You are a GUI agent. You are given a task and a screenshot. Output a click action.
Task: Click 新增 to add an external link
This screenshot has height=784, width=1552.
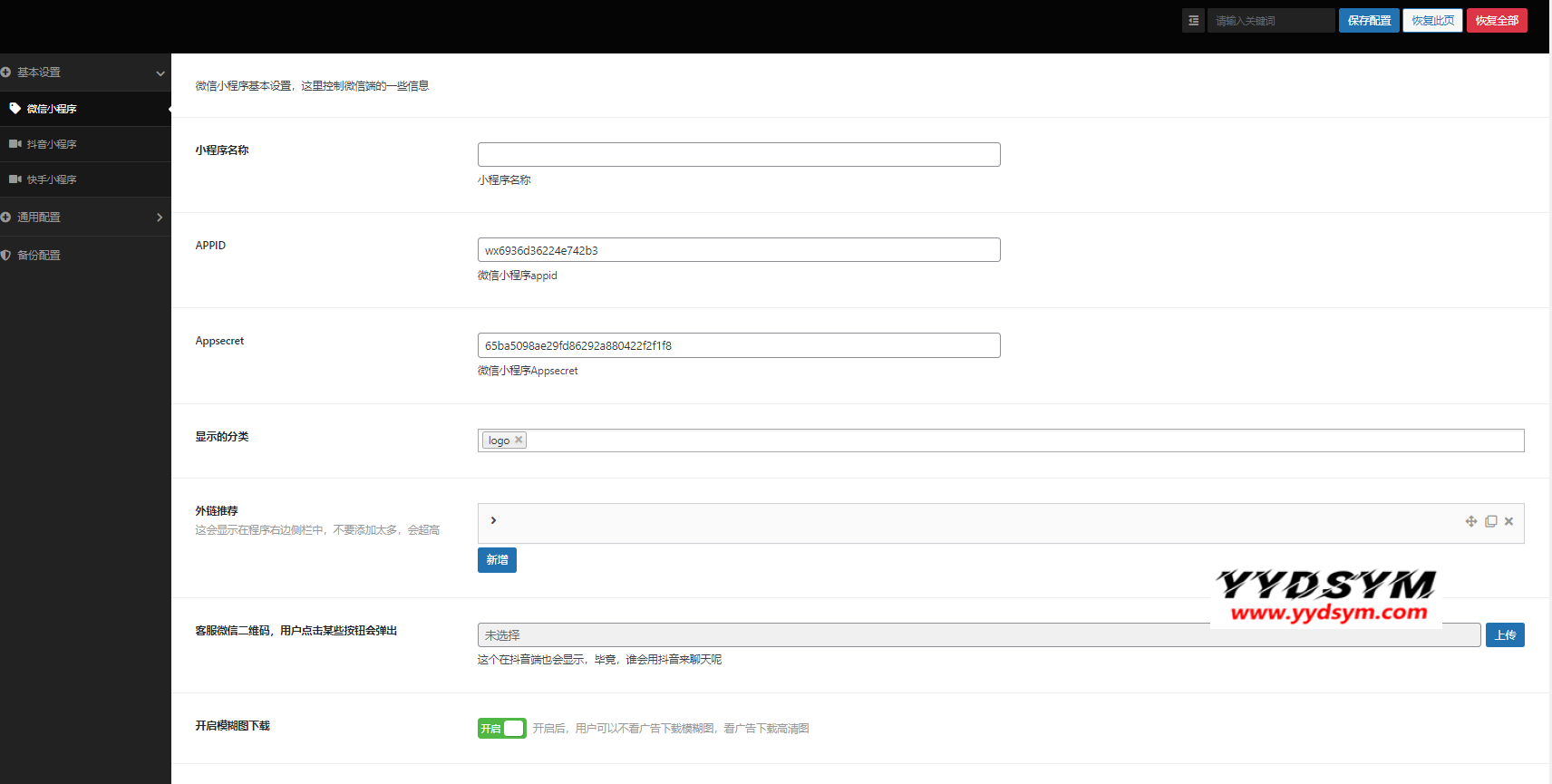(x=497, y=560)
